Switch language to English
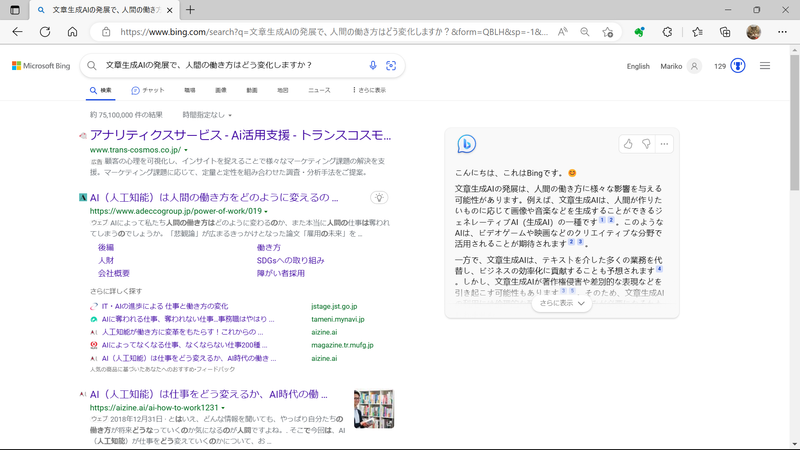The image size is (800, 450). coord(638,66)
